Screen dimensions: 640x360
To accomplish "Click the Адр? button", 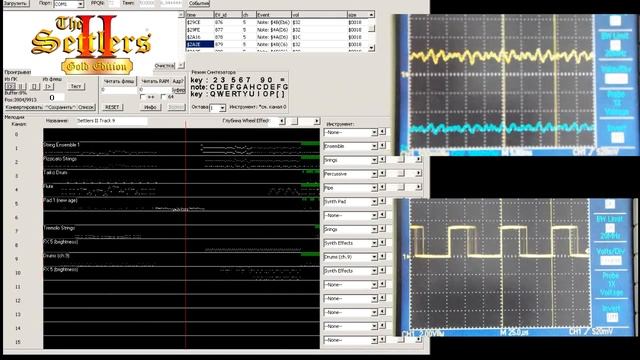I will click(178, 81).
